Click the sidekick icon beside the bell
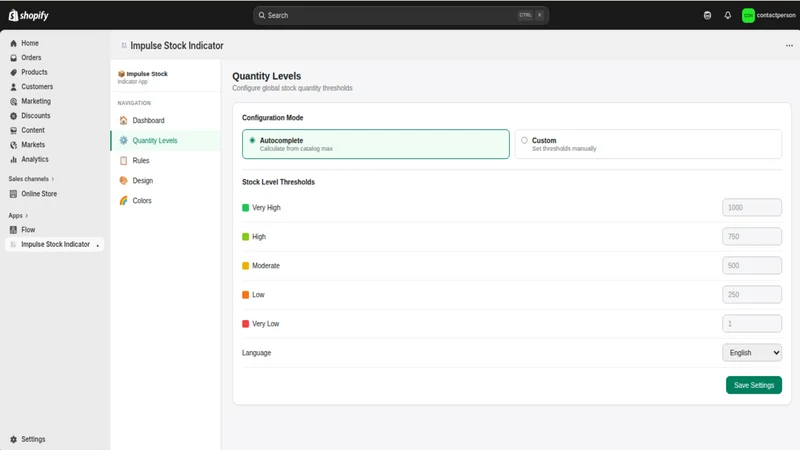The image size is (800, 450). point(707,15)
